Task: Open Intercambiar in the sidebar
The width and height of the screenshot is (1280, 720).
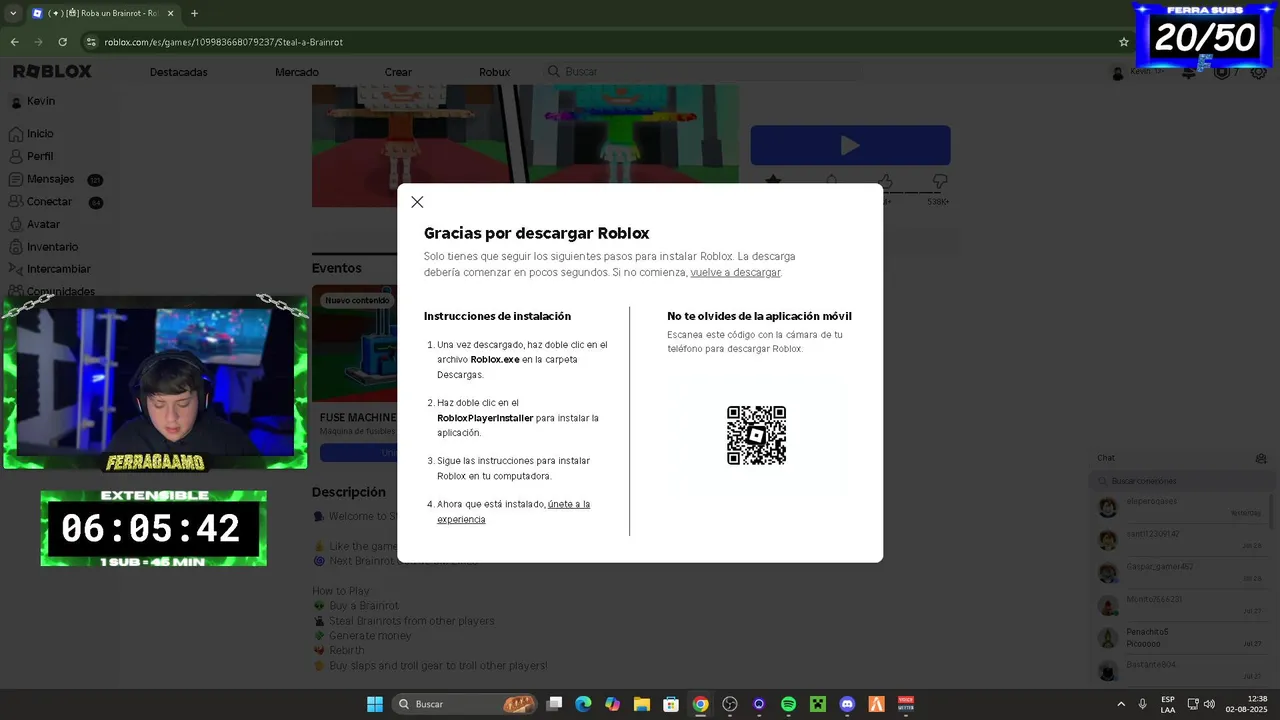Action: (x=50, y=269)
